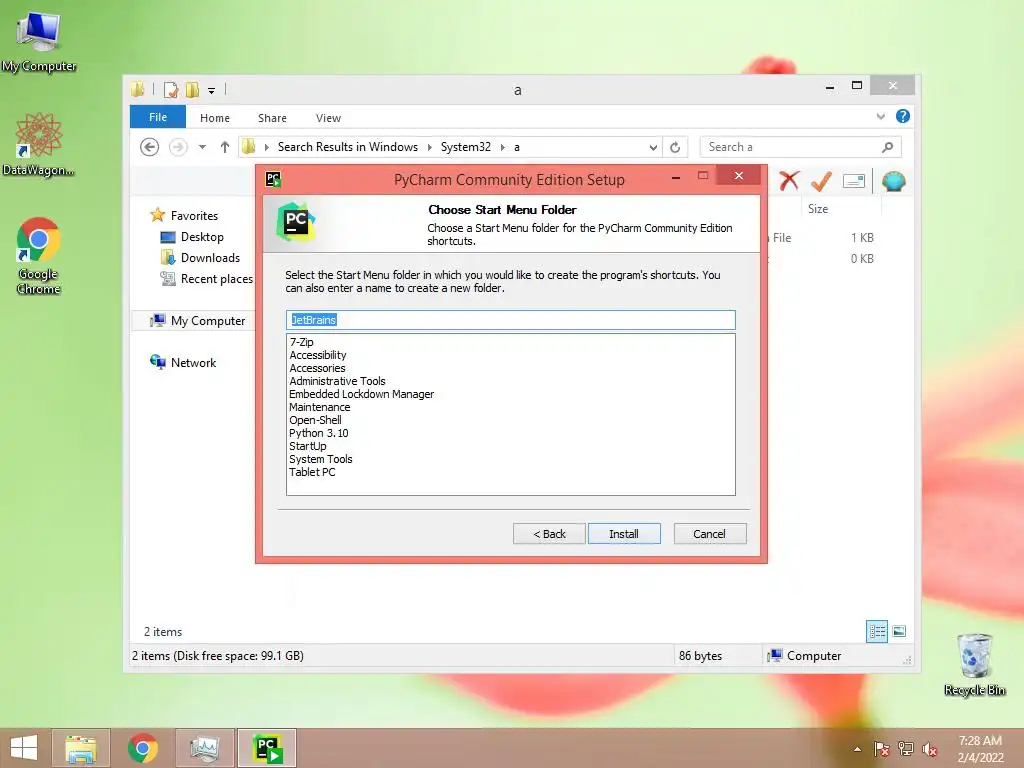The width and height of the screenshot is (1024, 768).
Task: Open the View ribbon tab in Explorer
Action: [x=328, y=118]
